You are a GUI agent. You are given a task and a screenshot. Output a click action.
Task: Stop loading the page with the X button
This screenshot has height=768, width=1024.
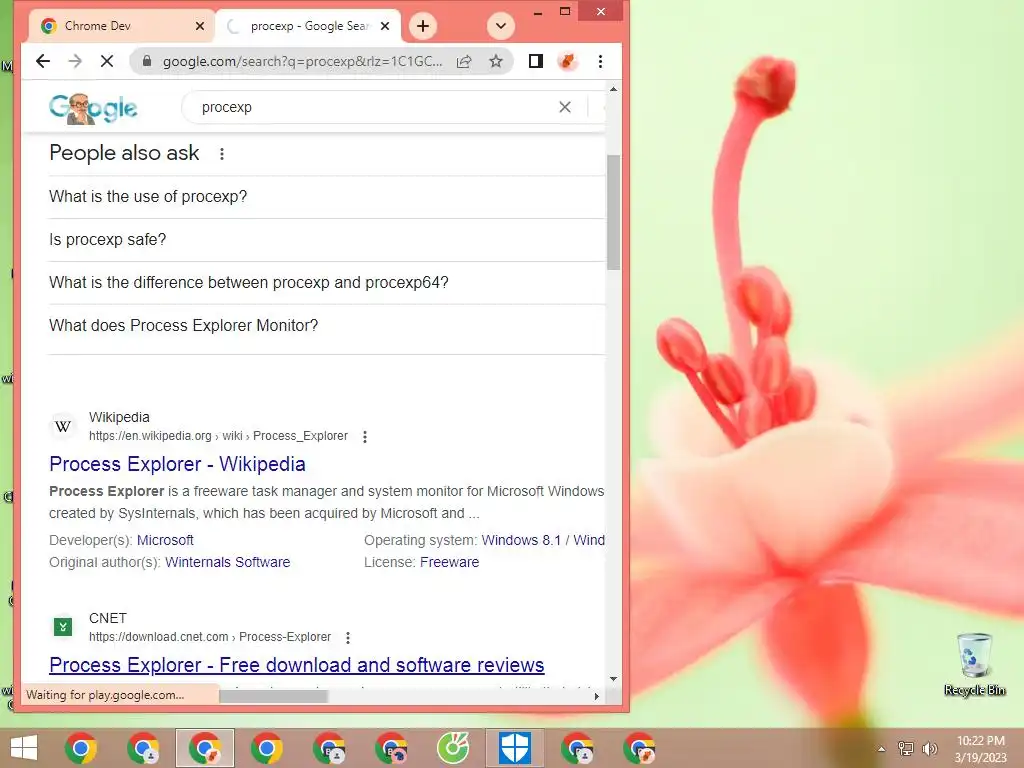pyautogui.click(x=107, y=61)
